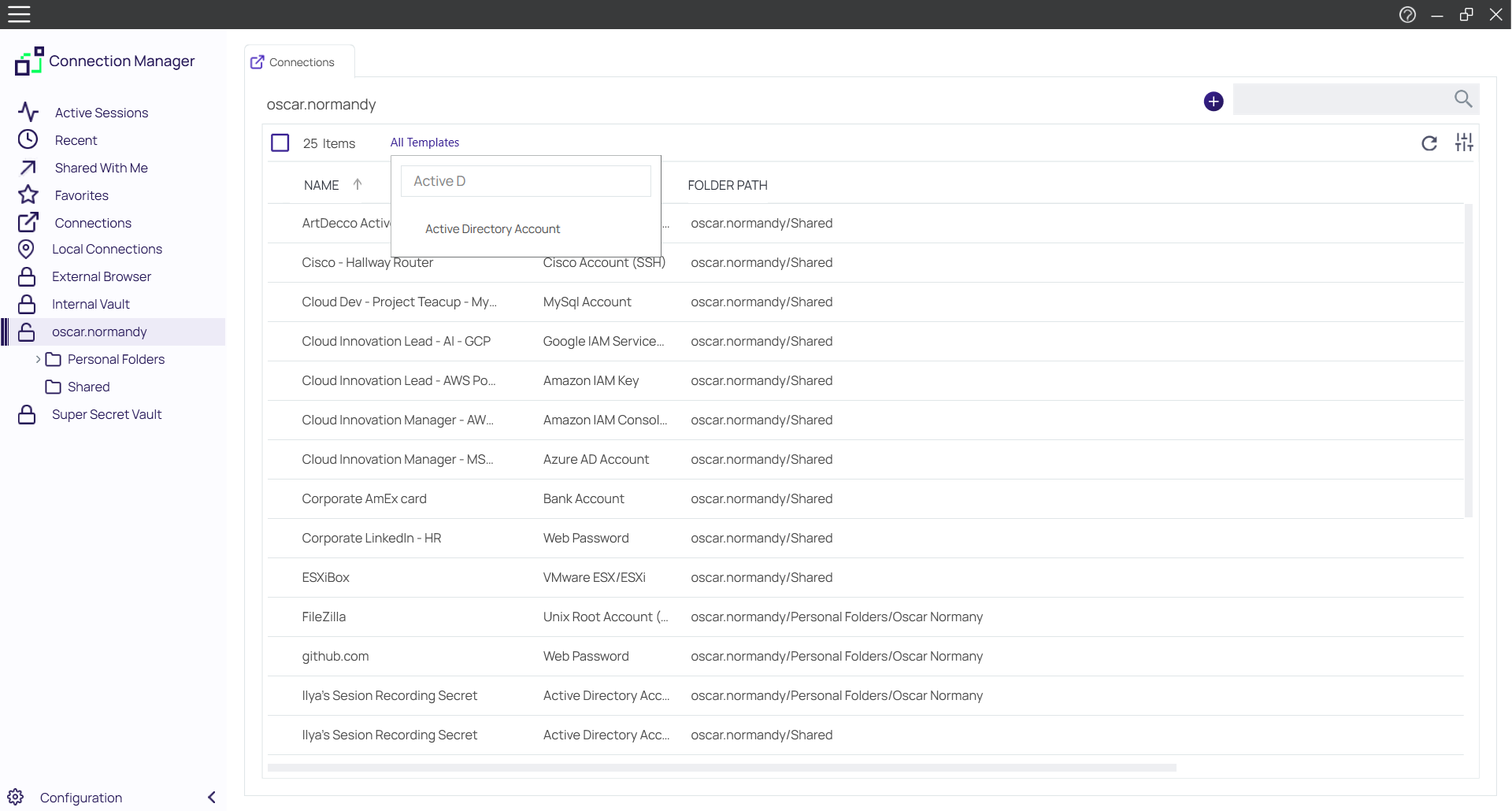Open Recent in sidebar
This screenshot has height=811, width=1512.
(76, 140)
